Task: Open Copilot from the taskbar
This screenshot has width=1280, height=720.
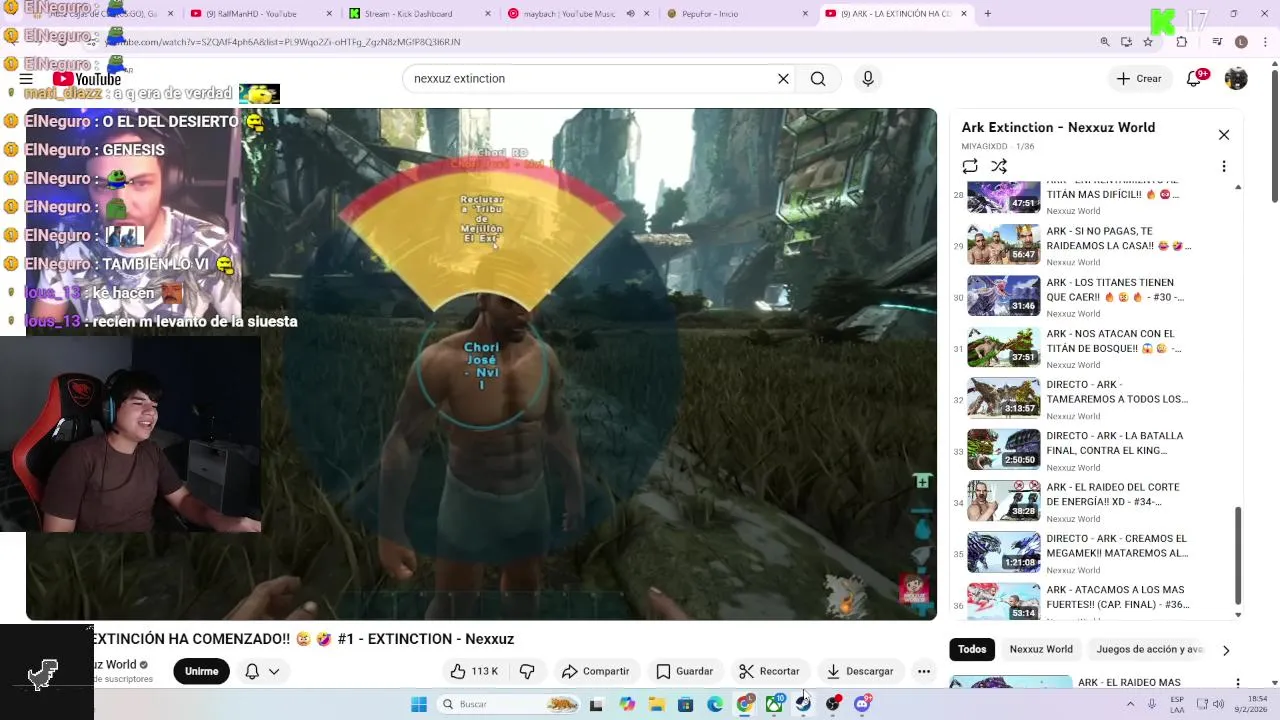Action: click(x=627, y=704)
